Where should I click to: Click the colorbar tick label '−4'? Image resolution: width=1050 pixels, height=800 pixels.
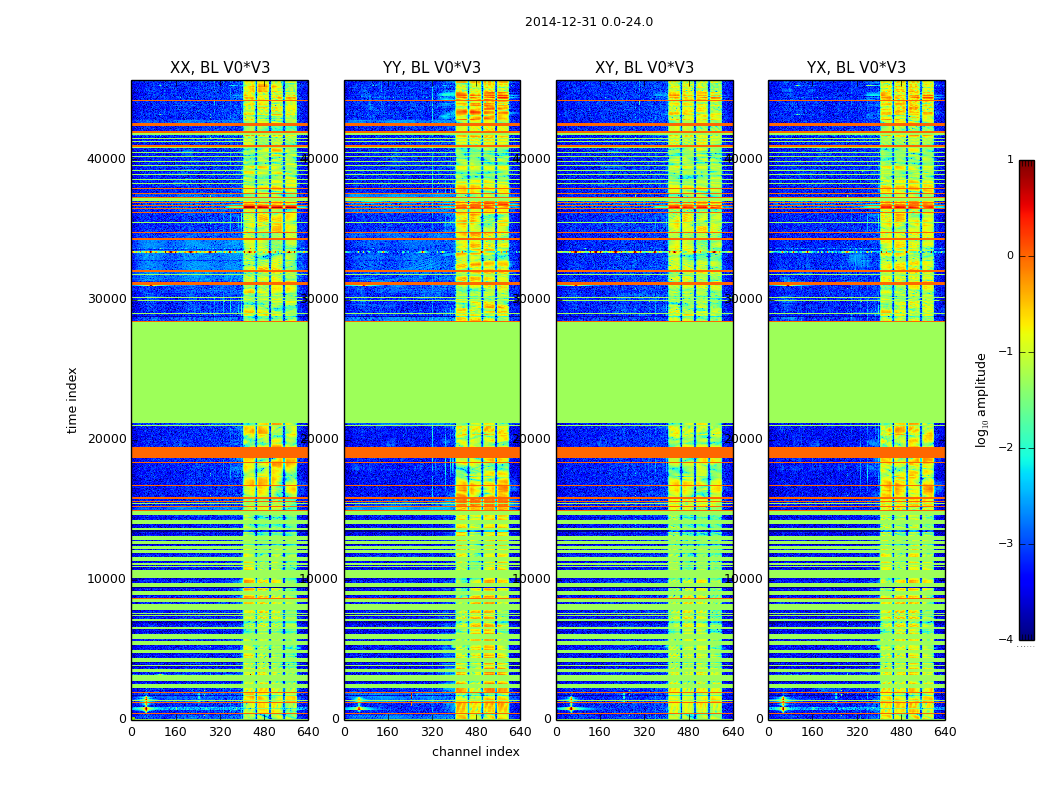point(1006,640)
